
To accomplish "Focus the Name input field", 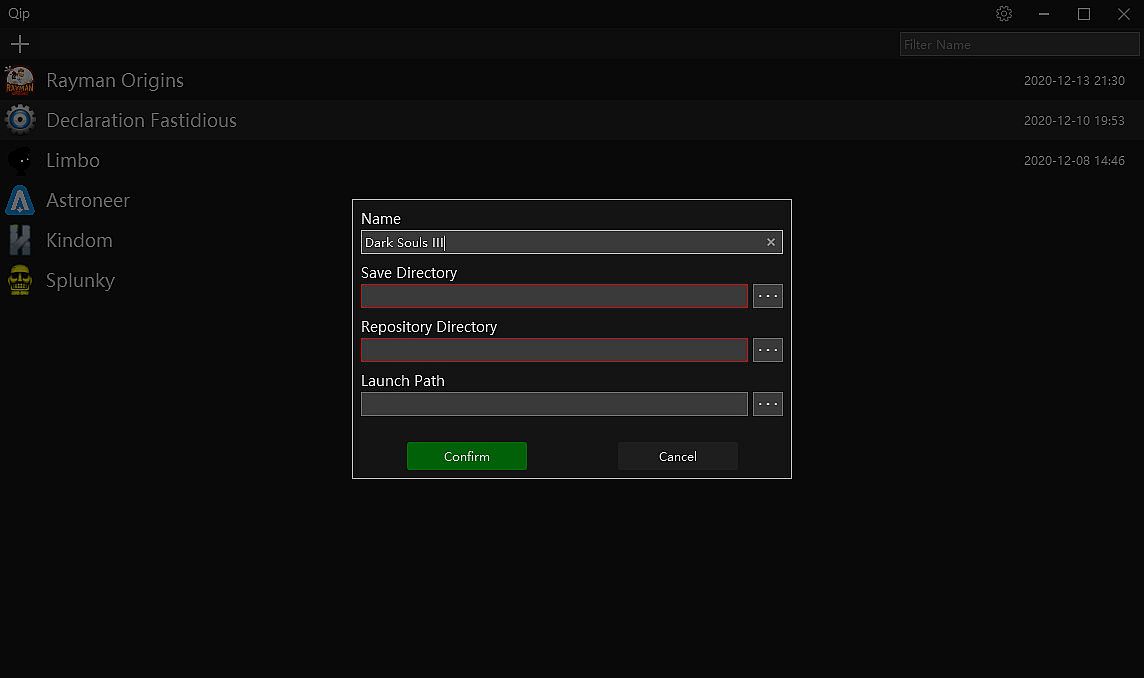I will click(x=571, y=242).
